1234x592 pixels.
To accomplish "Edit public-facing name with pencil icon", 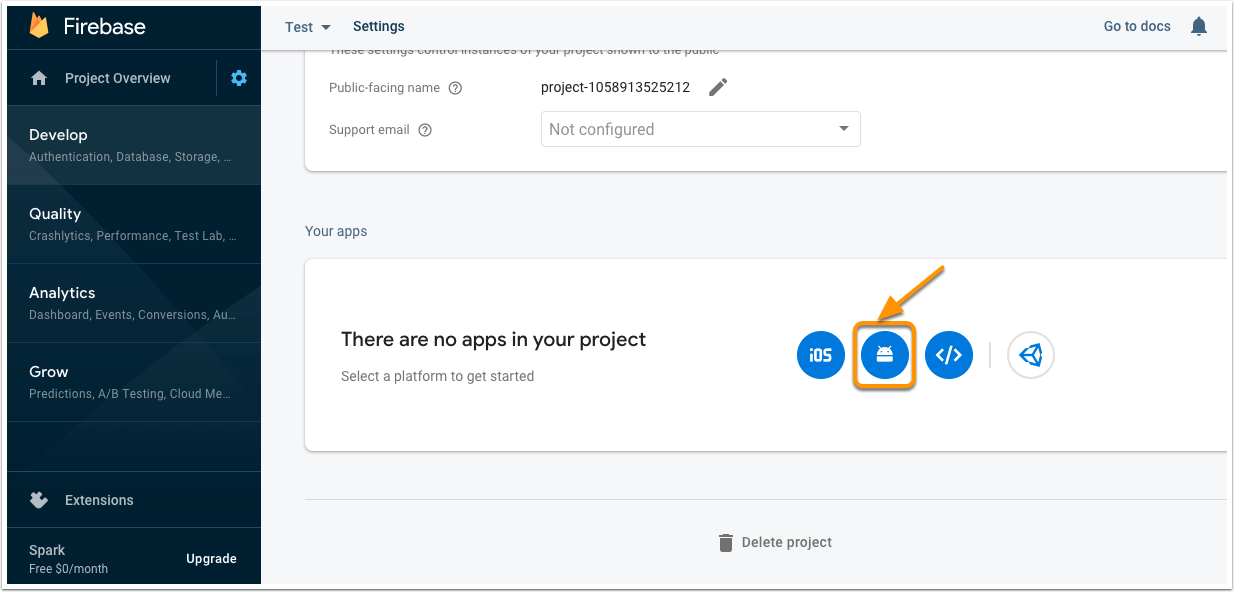I will pyautogui.click(x=718, y=87).
